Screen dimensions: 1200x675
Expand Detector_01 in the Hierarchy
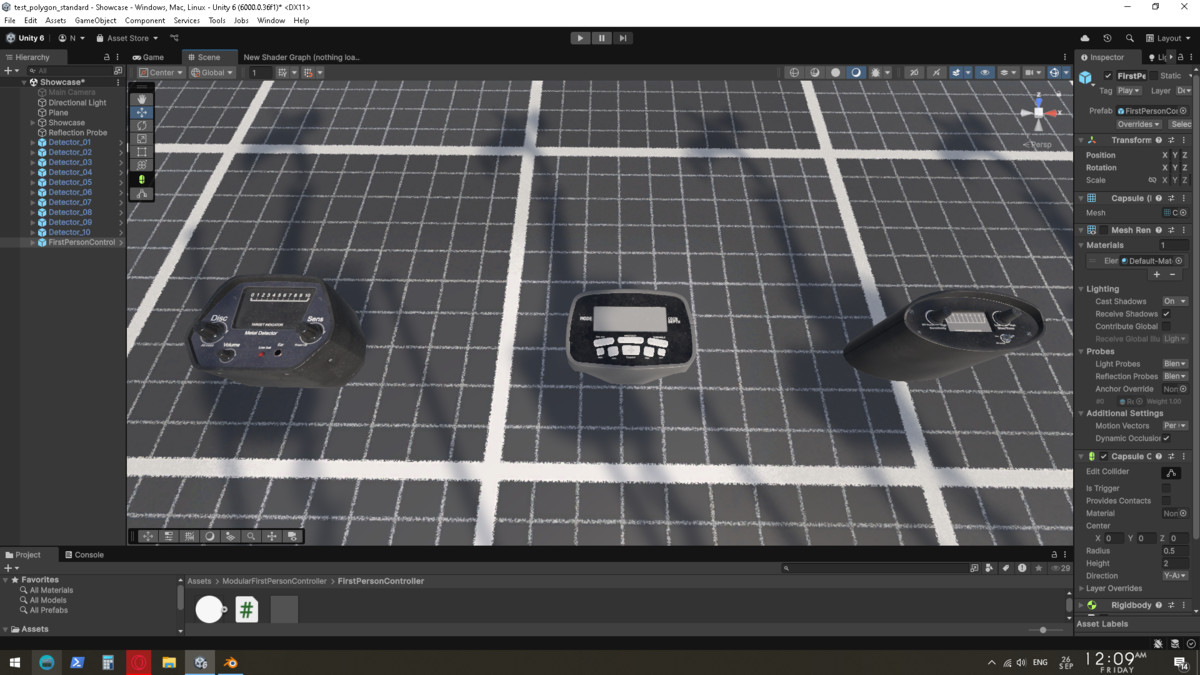click(33, 143)
